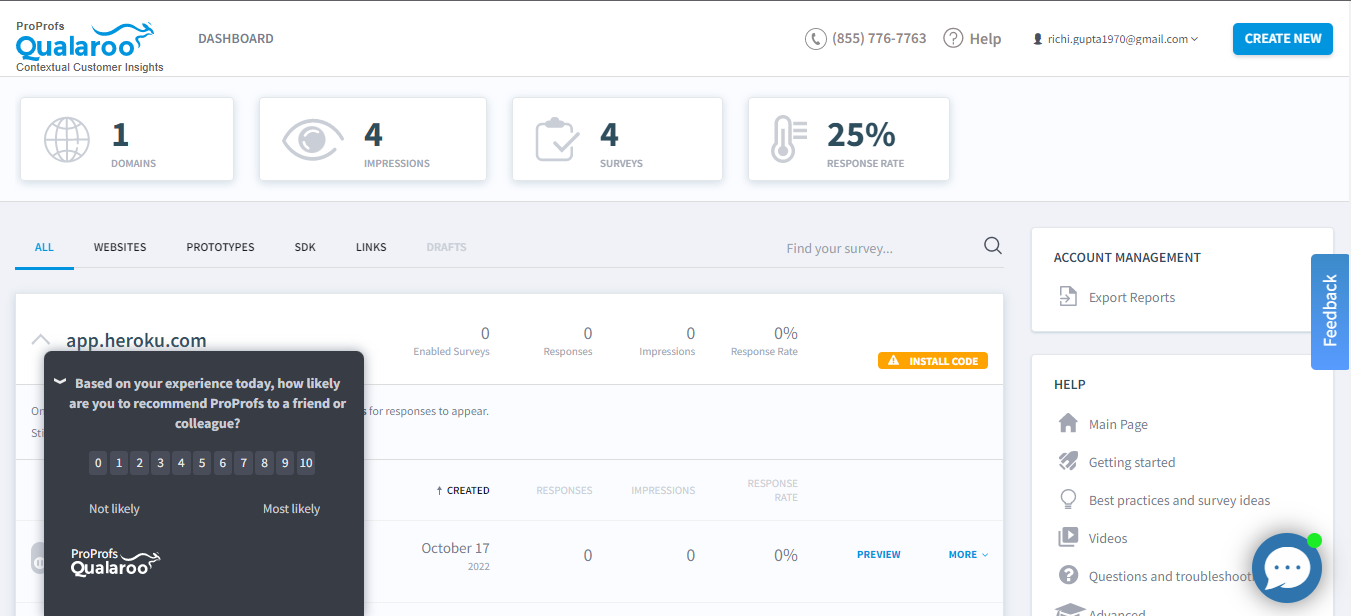Open Best practices and survey ideas link
1351x616 pixels.
(x=1180, y=500)
